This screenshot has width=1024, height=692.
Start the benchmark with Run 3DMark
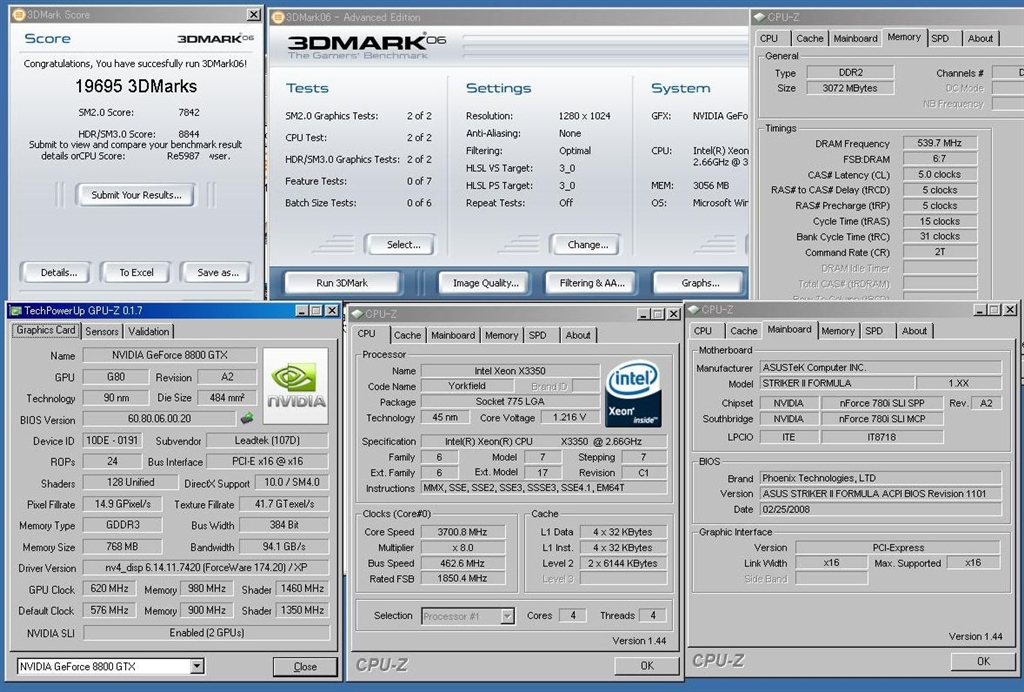[342, 283]
